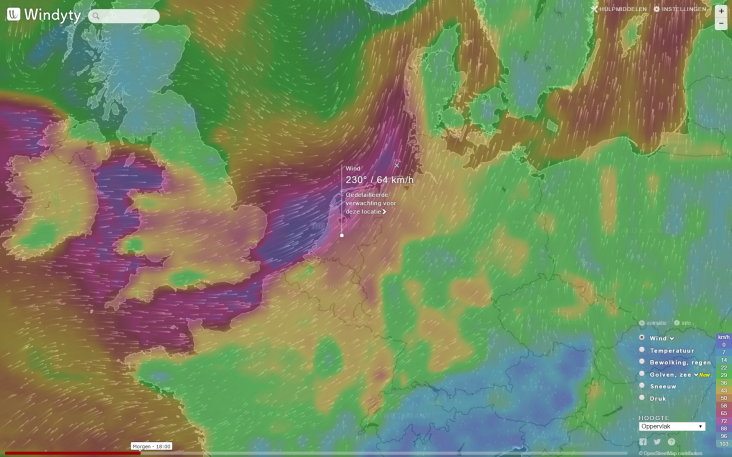Select the Sneeuw layer radio button

[642, 385]
